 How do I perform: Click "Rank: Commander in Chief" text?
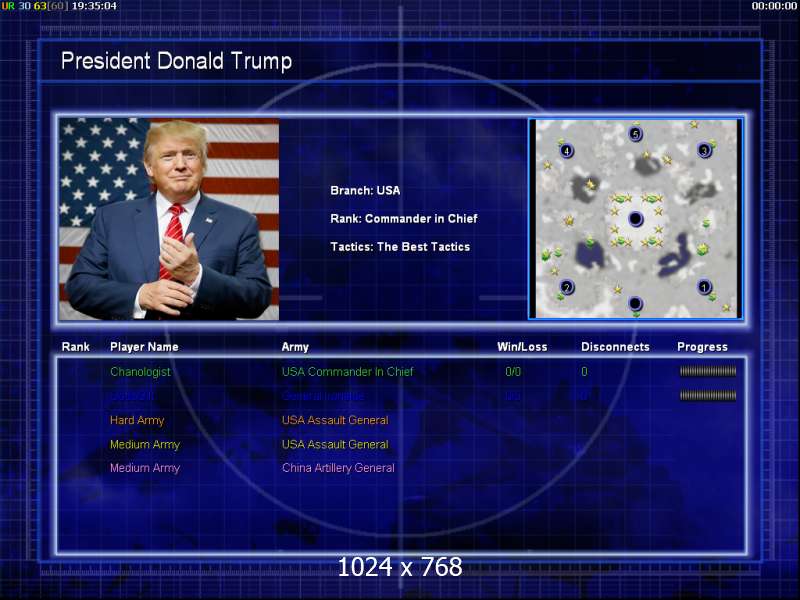point(404,218)
